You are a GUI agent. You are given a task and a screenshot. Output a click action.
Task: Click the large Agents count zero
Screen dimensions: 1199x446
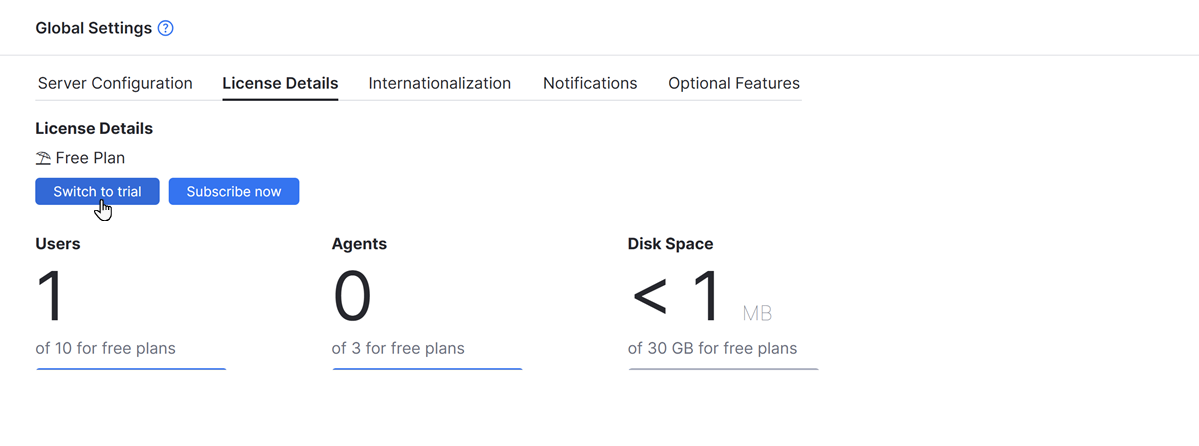point(352,298)
